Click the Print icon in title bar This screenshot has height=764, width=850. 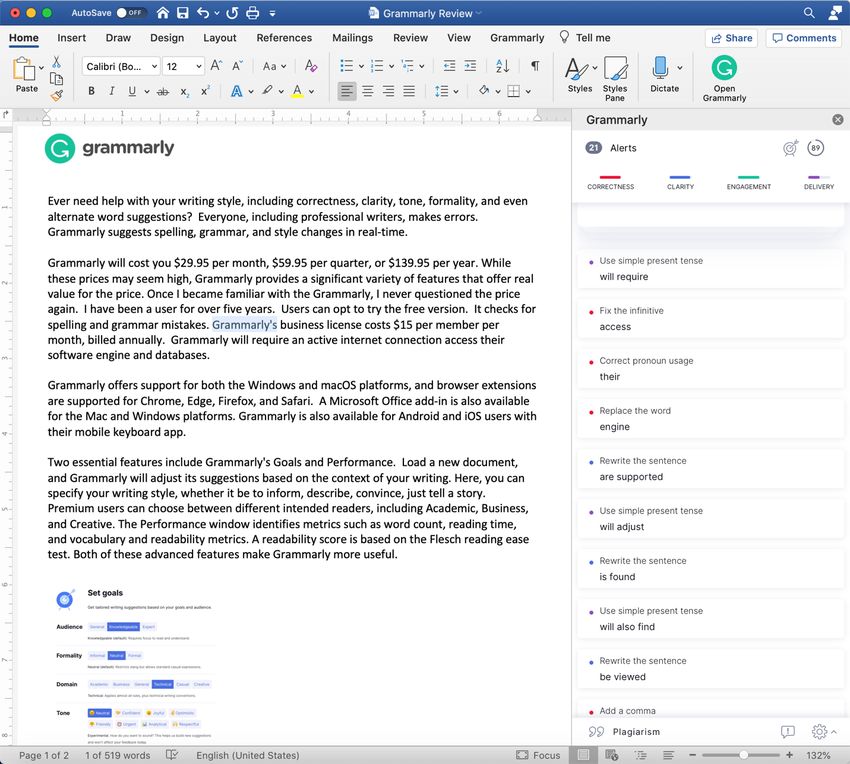tap(253, 12)
